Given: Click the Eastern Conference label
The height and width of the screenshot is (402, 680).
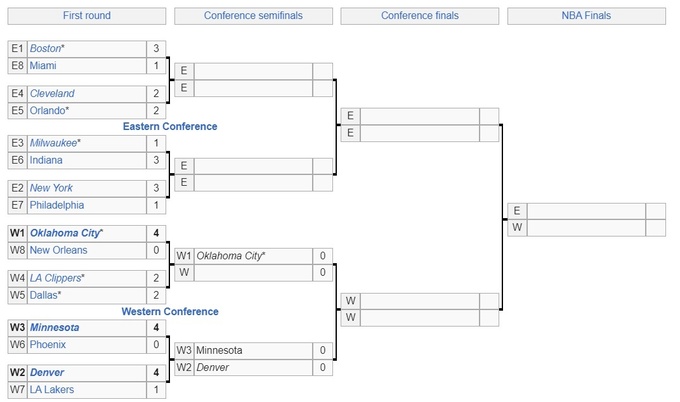Looking at the screenshot, I should point(170,127).
